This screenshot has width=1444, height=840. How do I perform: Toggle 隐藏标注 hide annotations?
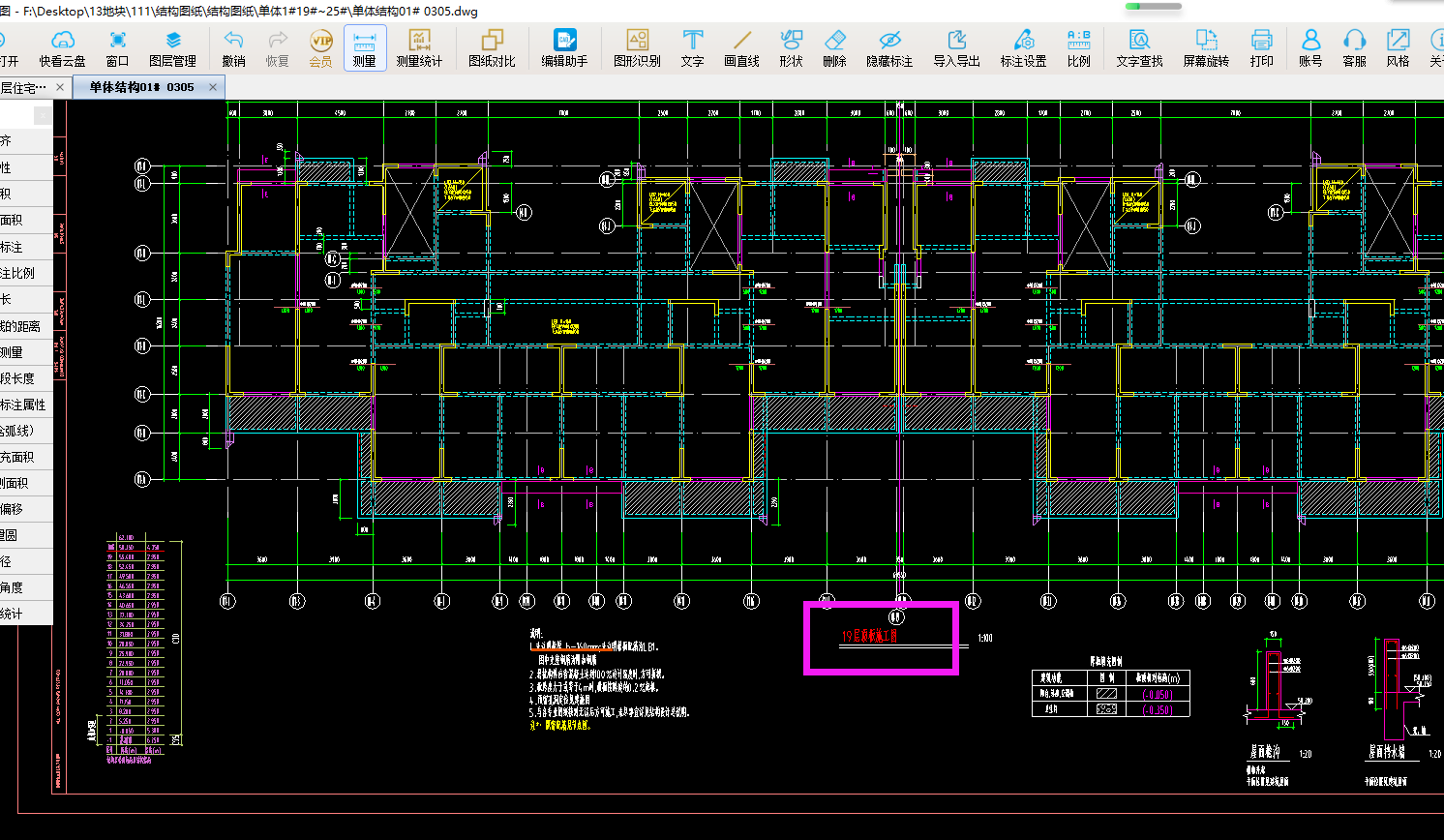click(889, 47)
